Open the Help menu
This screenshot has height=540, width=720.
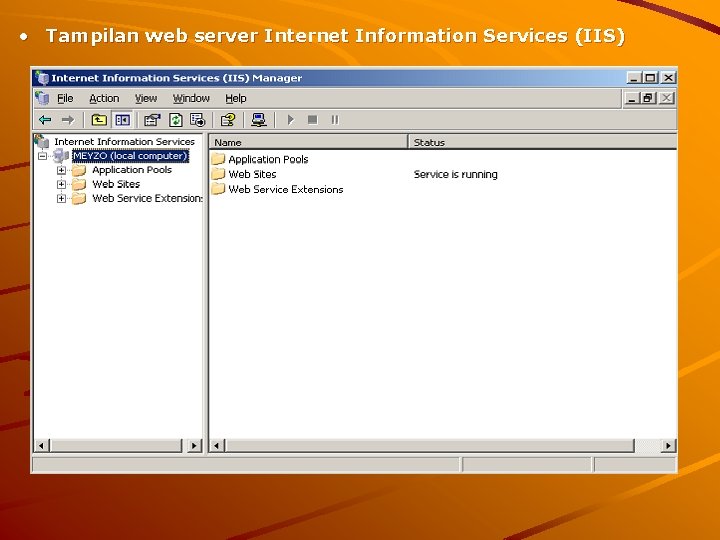tap(236, 98)
